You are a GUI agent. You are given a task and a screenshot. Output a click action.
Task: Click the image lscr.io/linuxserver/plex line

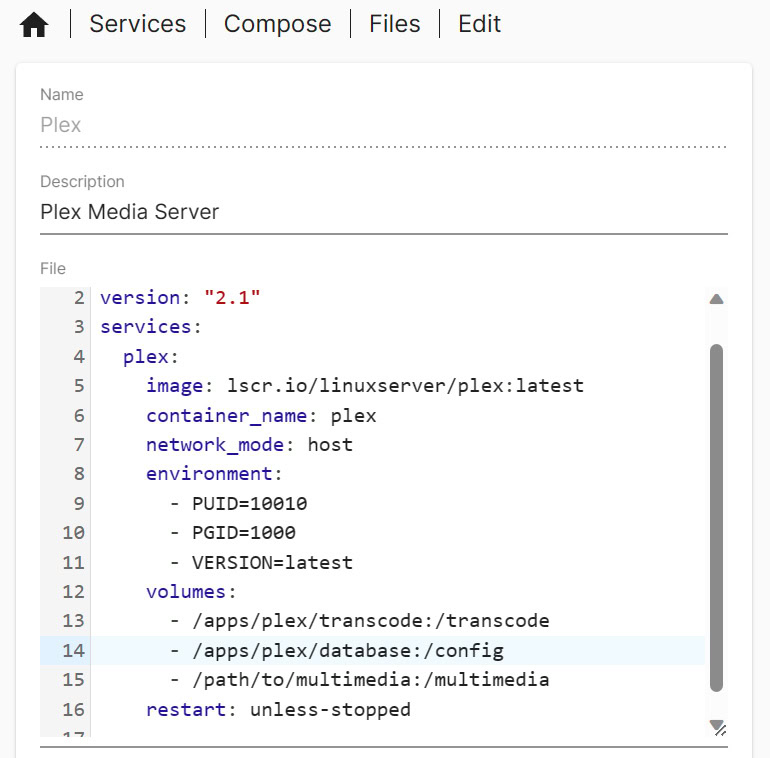364,386
